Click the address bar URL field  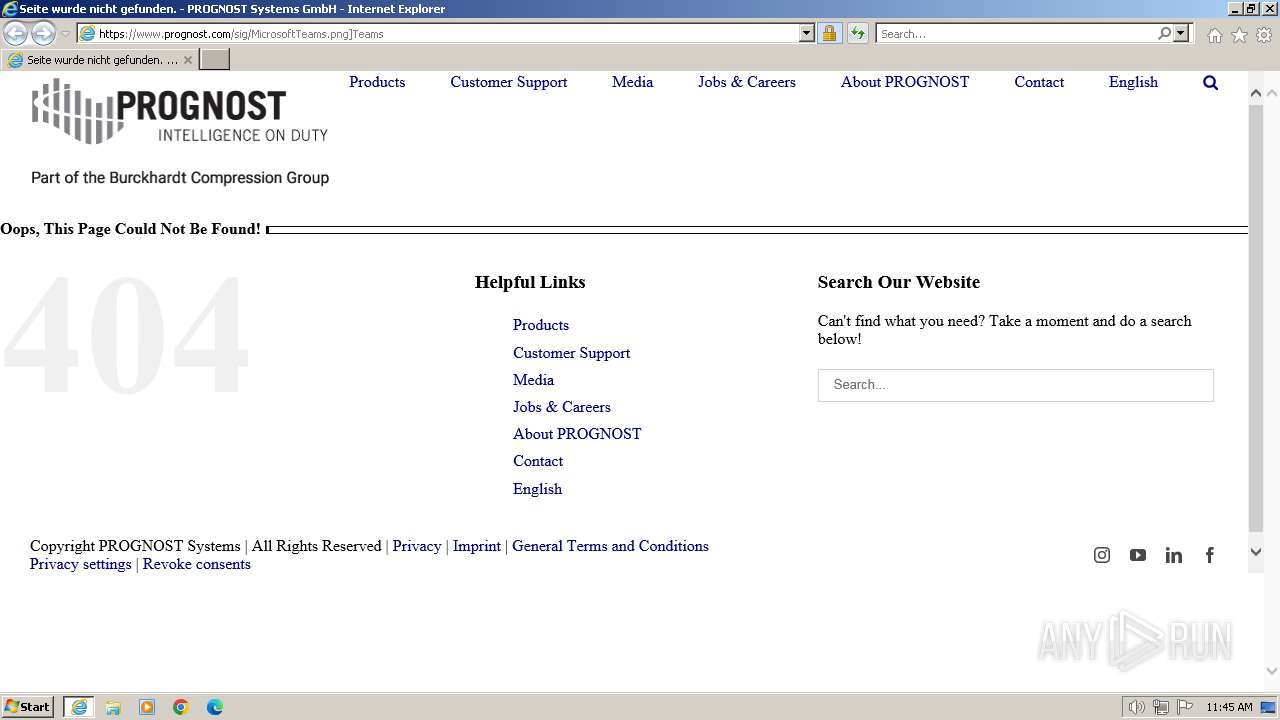point(447,34)
